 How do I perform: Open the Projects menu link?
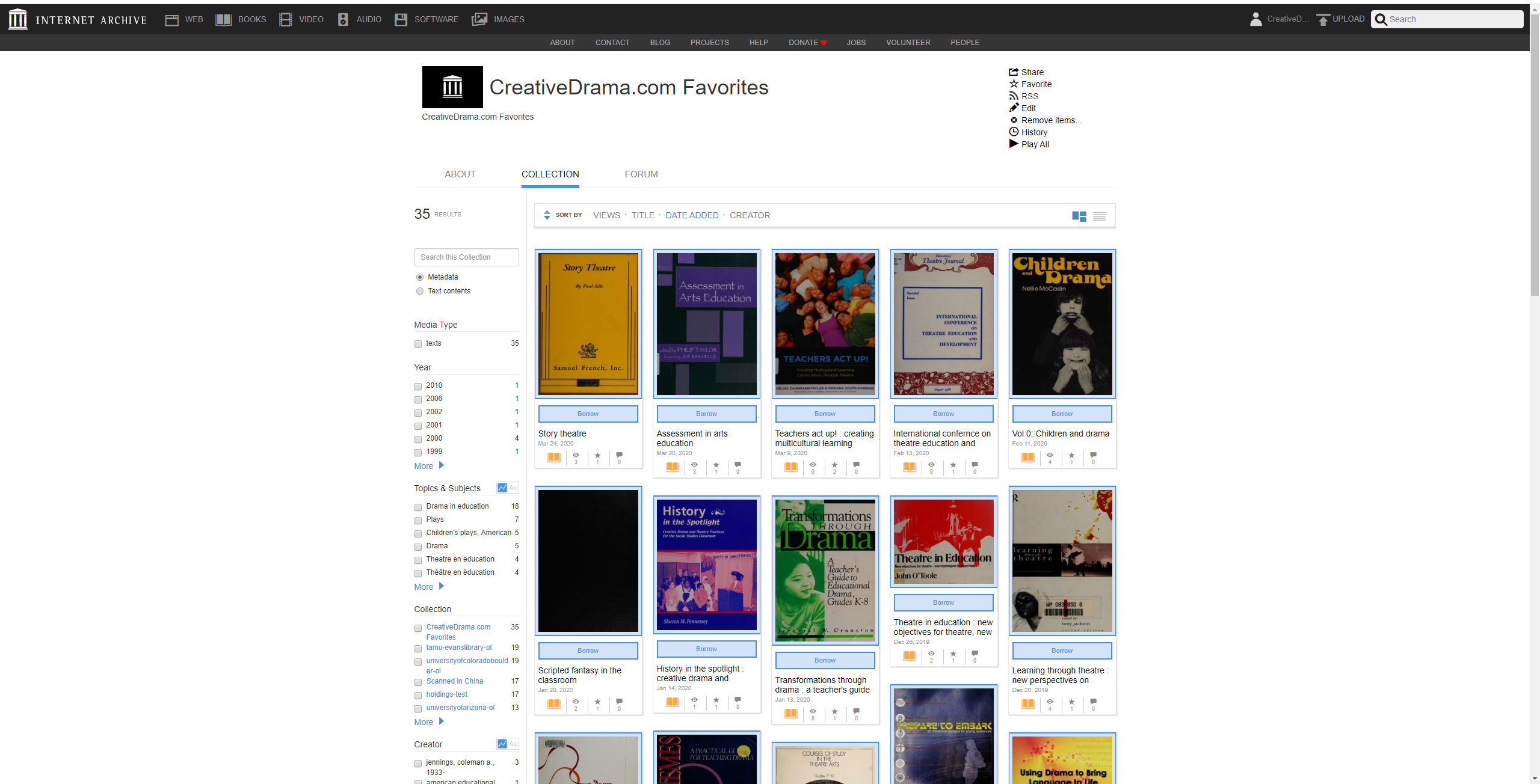(710, 43)
